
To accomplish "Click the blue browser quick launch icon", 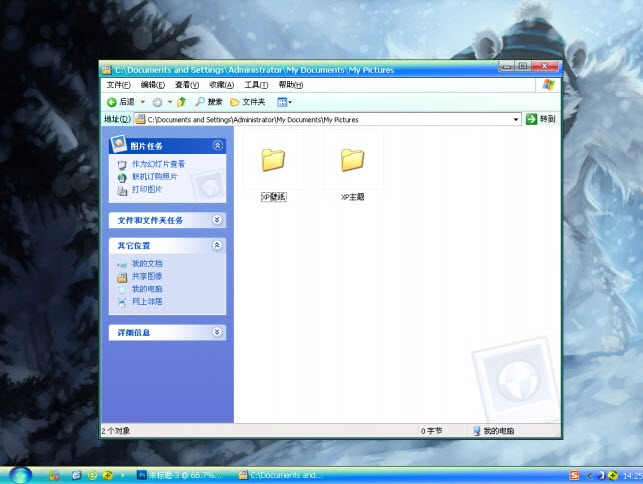I will coord(76,475).
